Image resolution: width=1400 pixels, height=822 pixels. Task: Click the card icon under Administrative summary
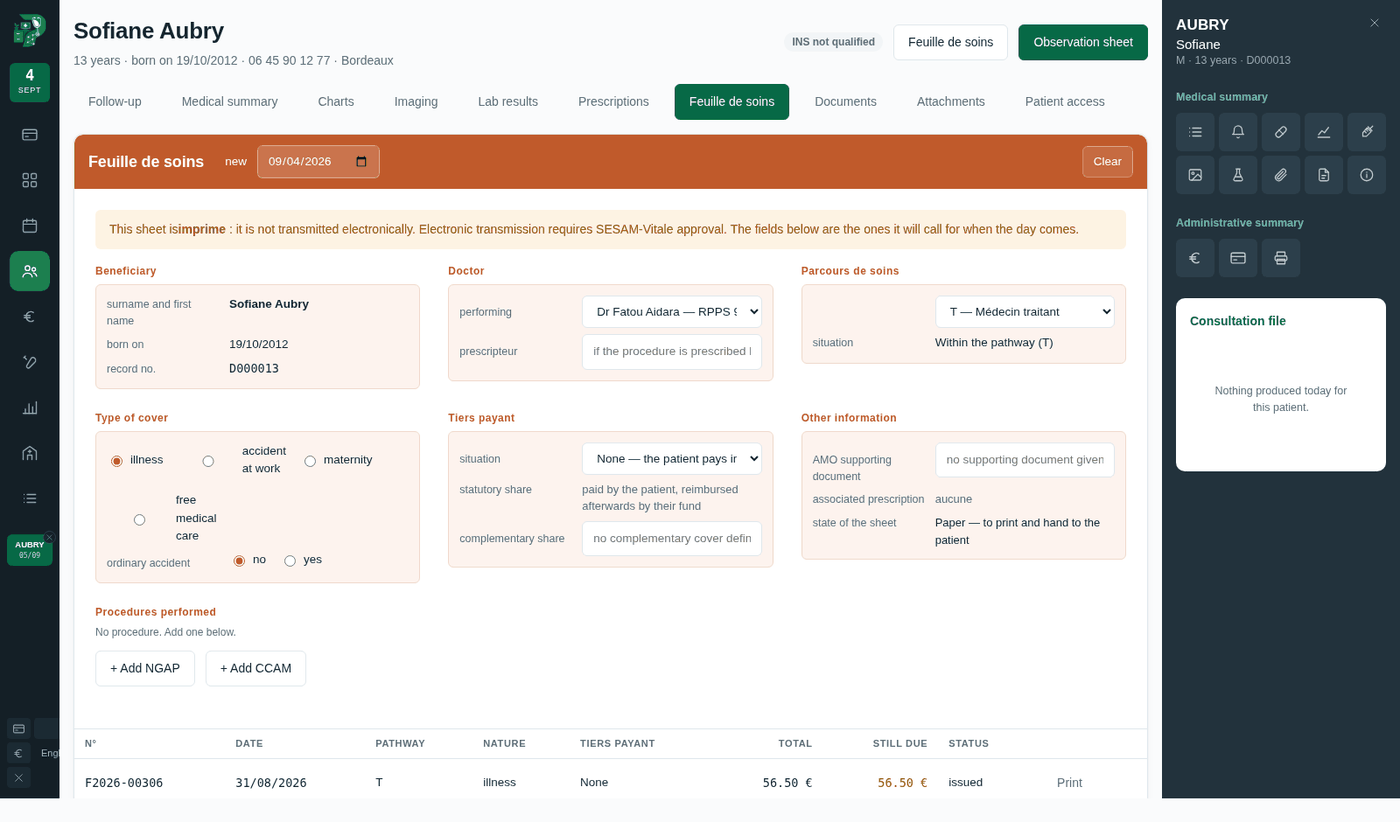(1238, 258)
